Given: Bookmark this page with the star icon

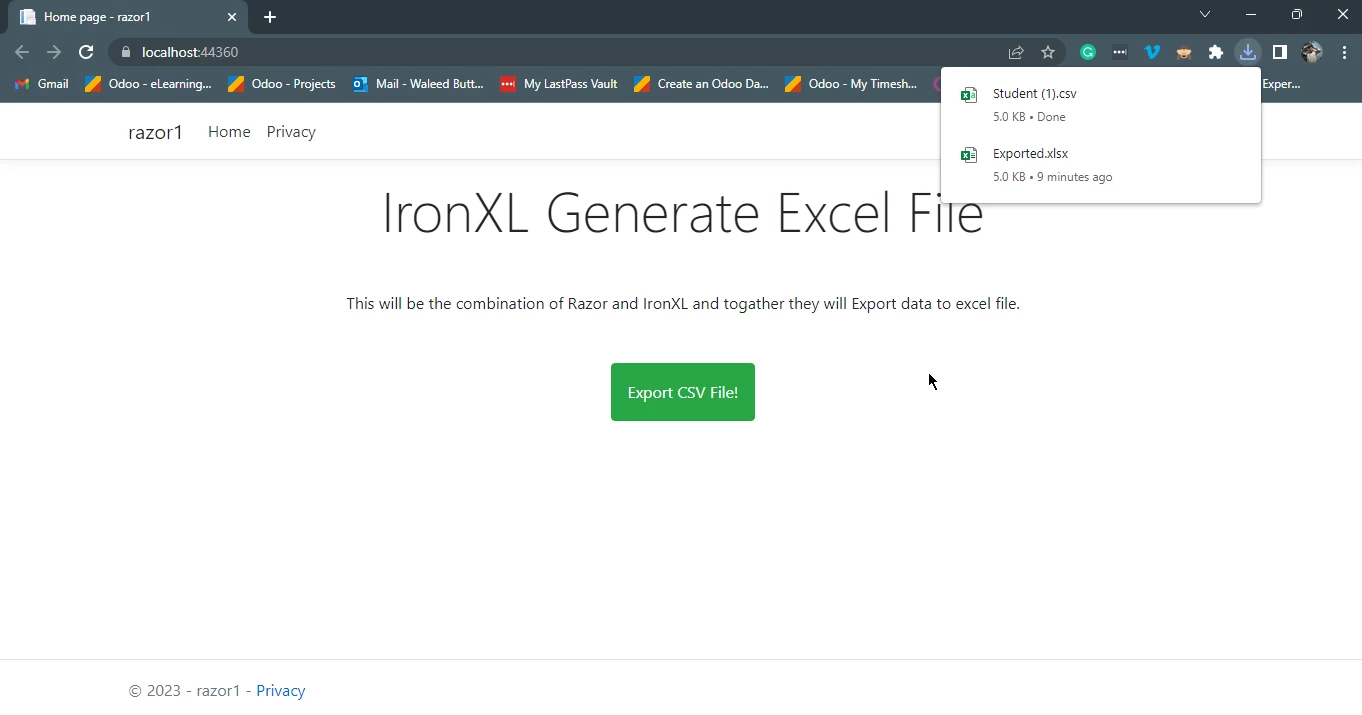Looking at the screenshot, I should pyautogui.click(x=1048, y=52).
